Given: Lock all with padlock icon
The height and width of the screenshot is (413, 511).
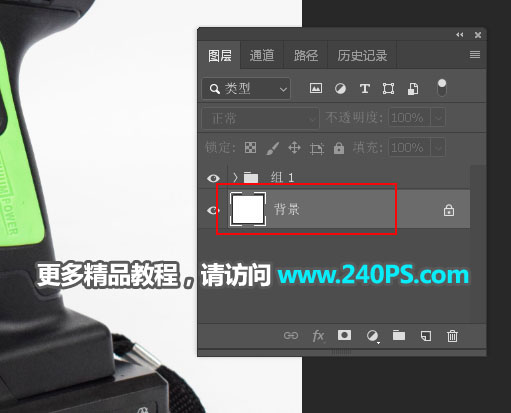Looking at the screenshot, I should pyautogui.click(x=339, y=148).
